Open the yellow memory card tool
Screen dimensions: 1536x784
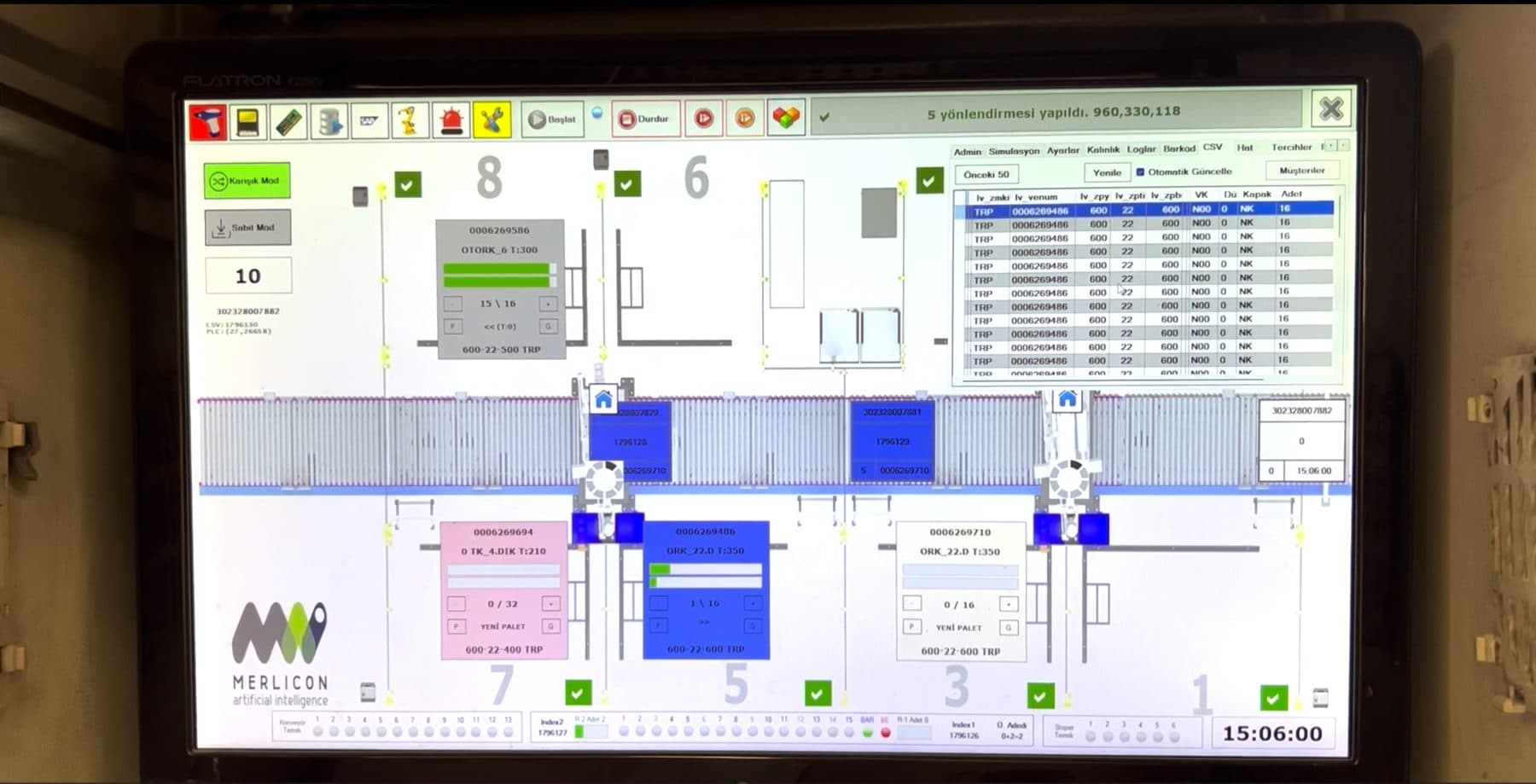pyautogui.click(x=247, y=120)
